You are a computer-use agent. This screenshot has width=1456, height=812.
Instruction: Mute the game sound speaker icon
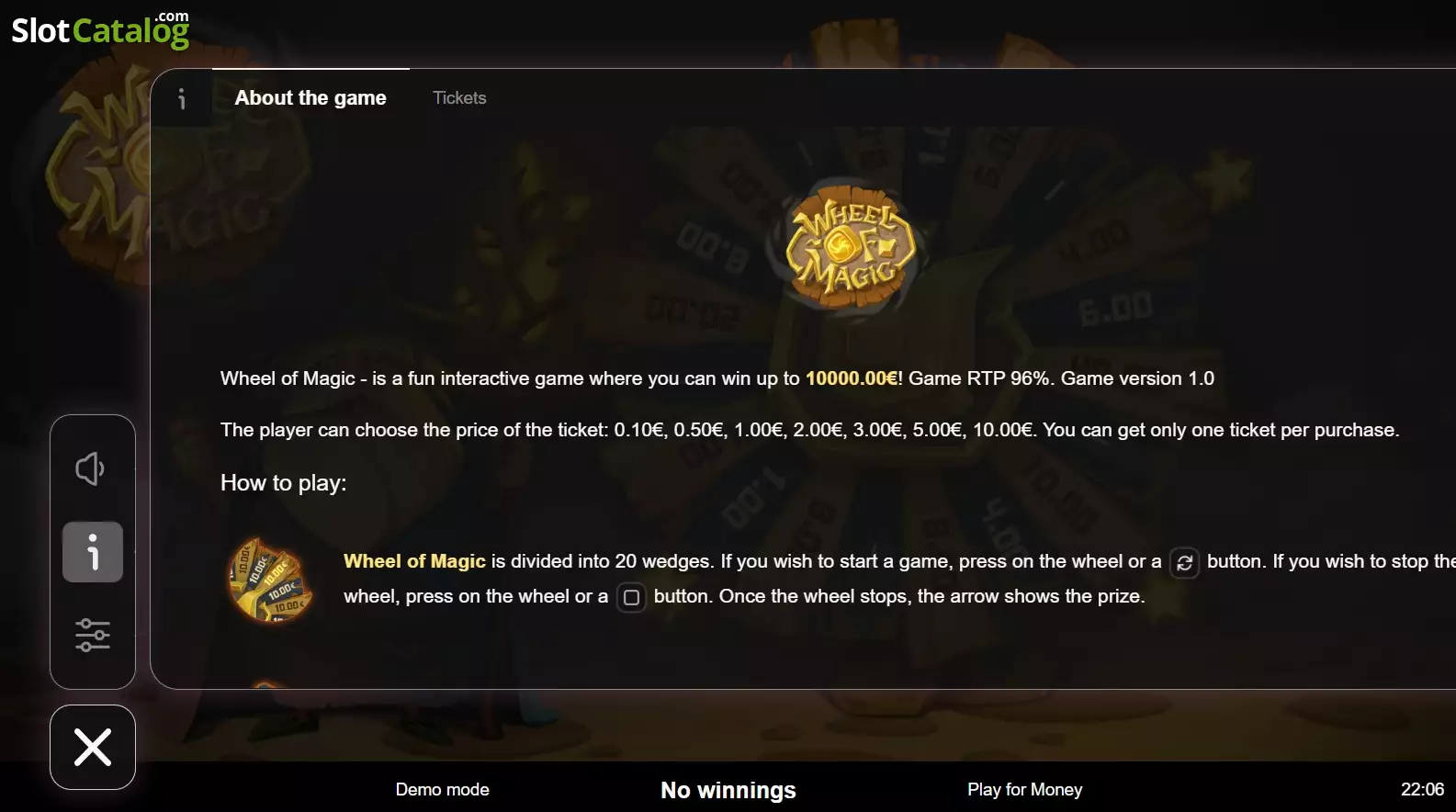[91, 468]
